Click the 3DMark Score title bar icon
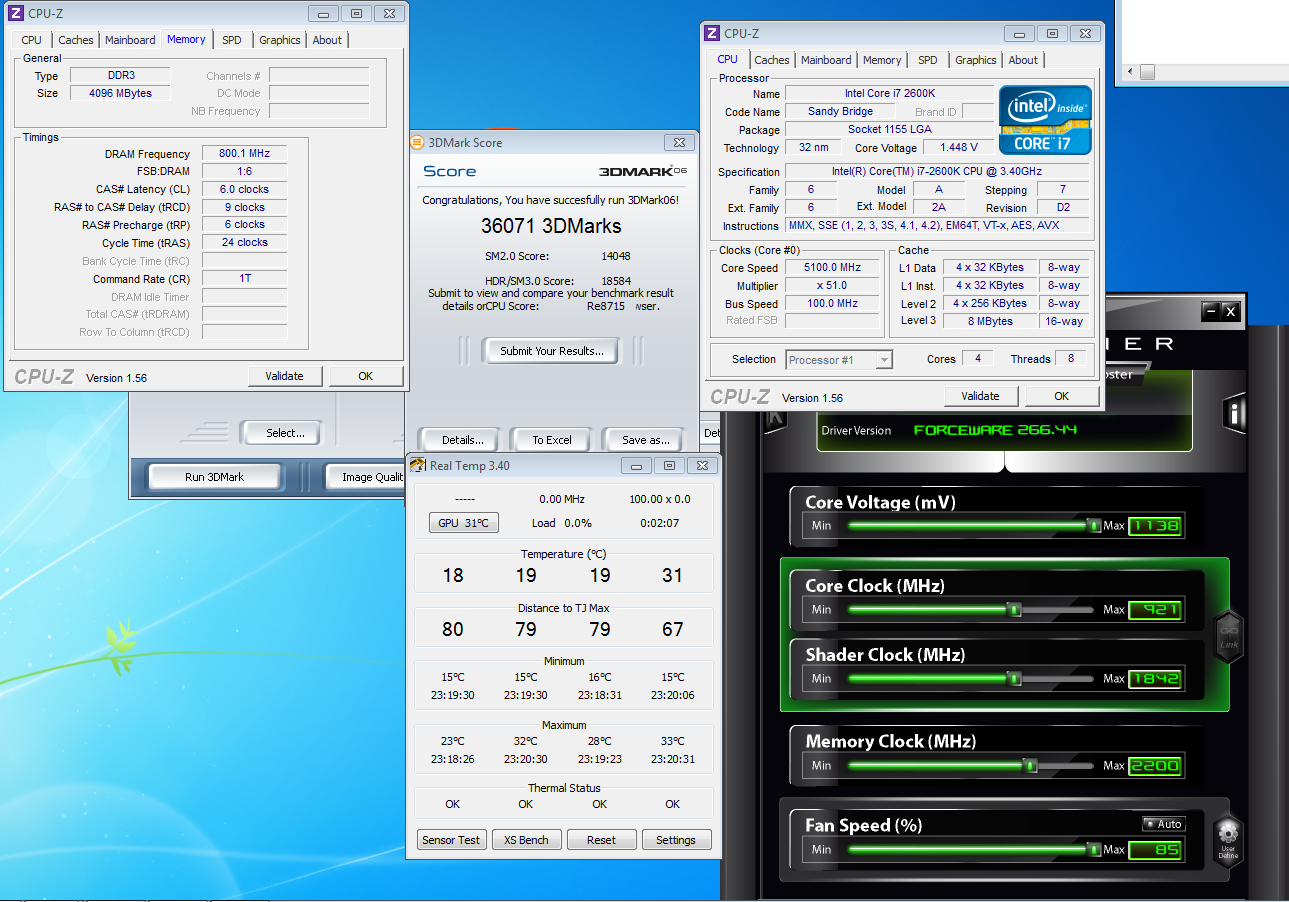This screenshot has width=1289, height=902. click(418, 142)
